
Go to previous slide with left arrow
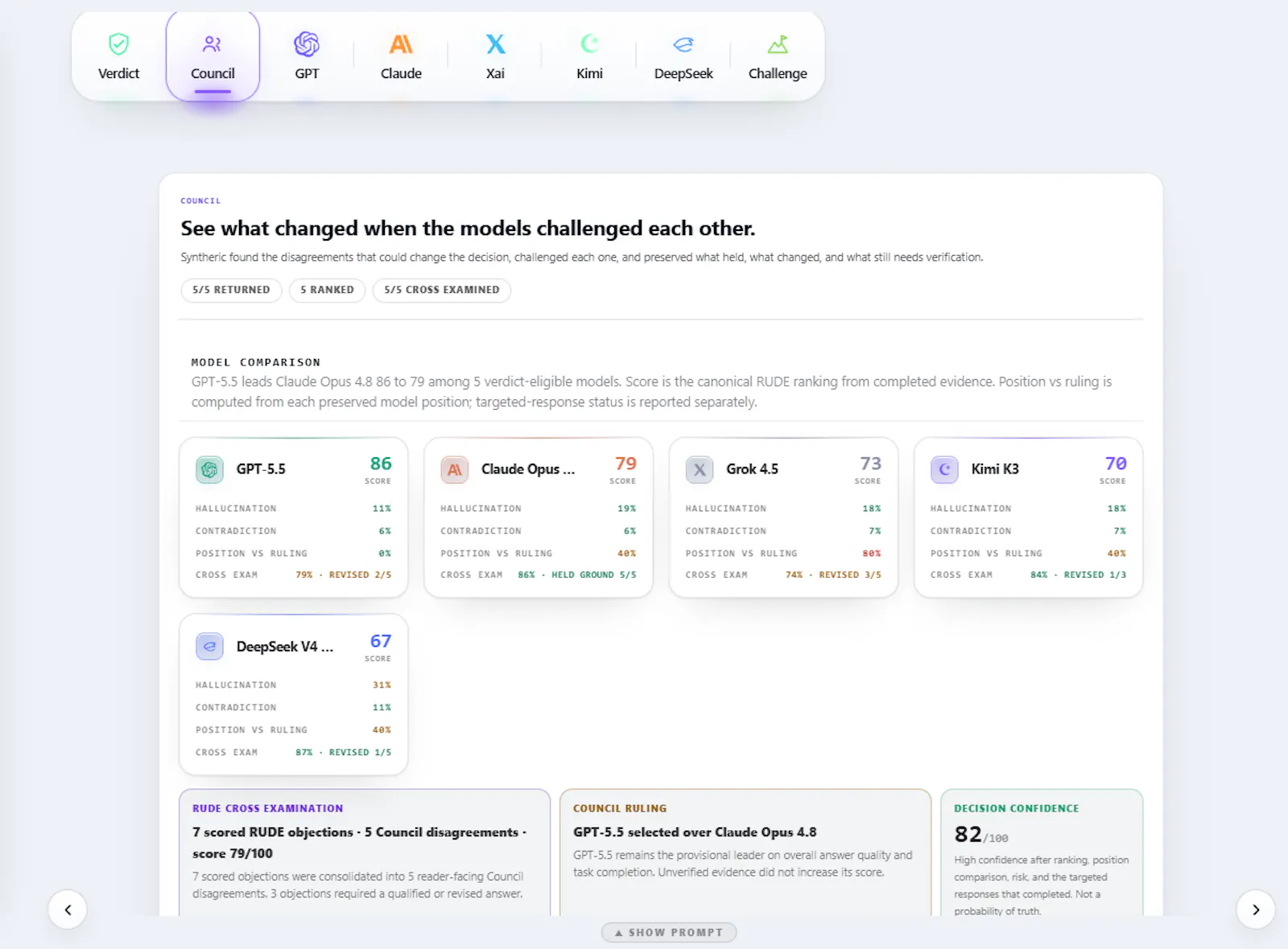click(x=68, y=910)
